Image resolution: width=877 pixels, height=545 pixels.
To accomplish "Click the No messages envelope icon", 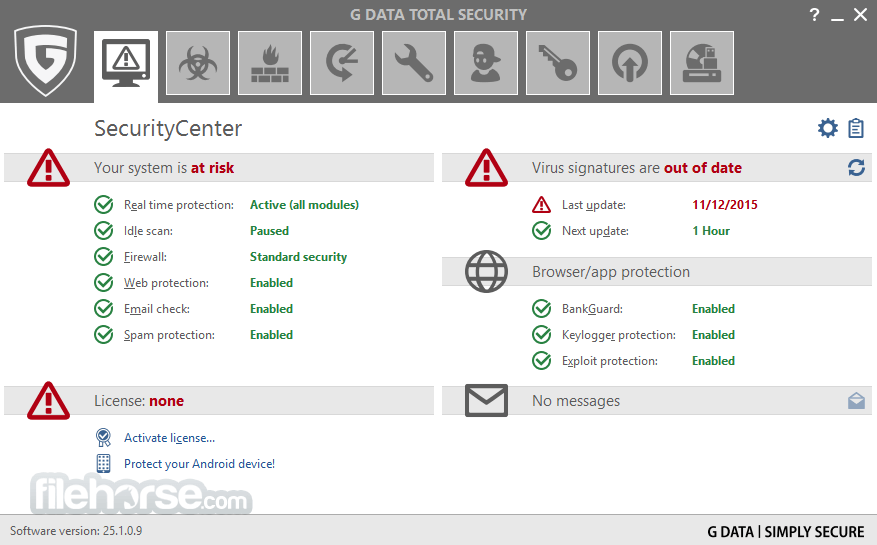I will [487, 401].
